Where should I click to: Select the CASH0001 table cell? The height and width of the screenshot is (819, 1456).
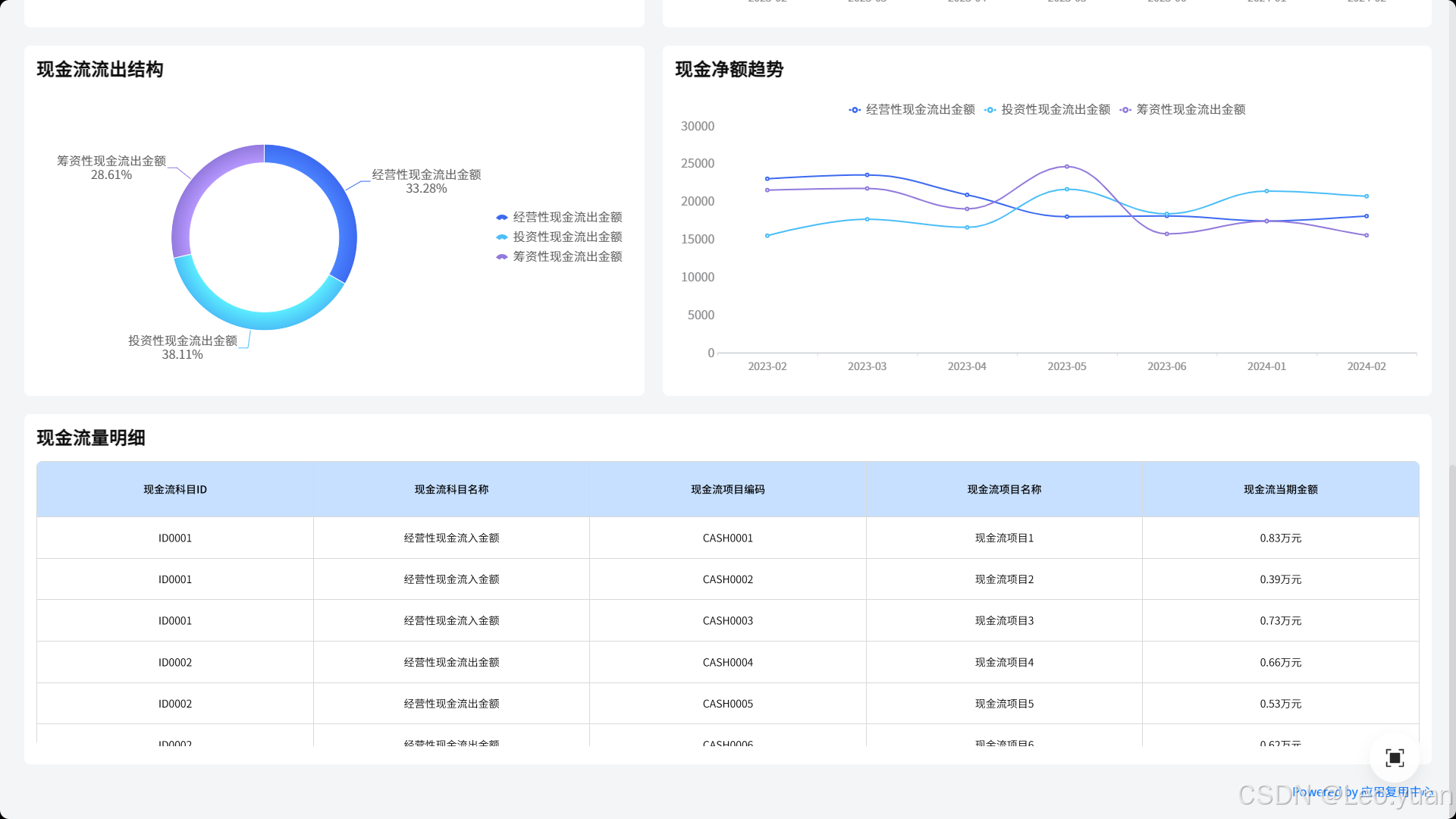tap(727, 538)
